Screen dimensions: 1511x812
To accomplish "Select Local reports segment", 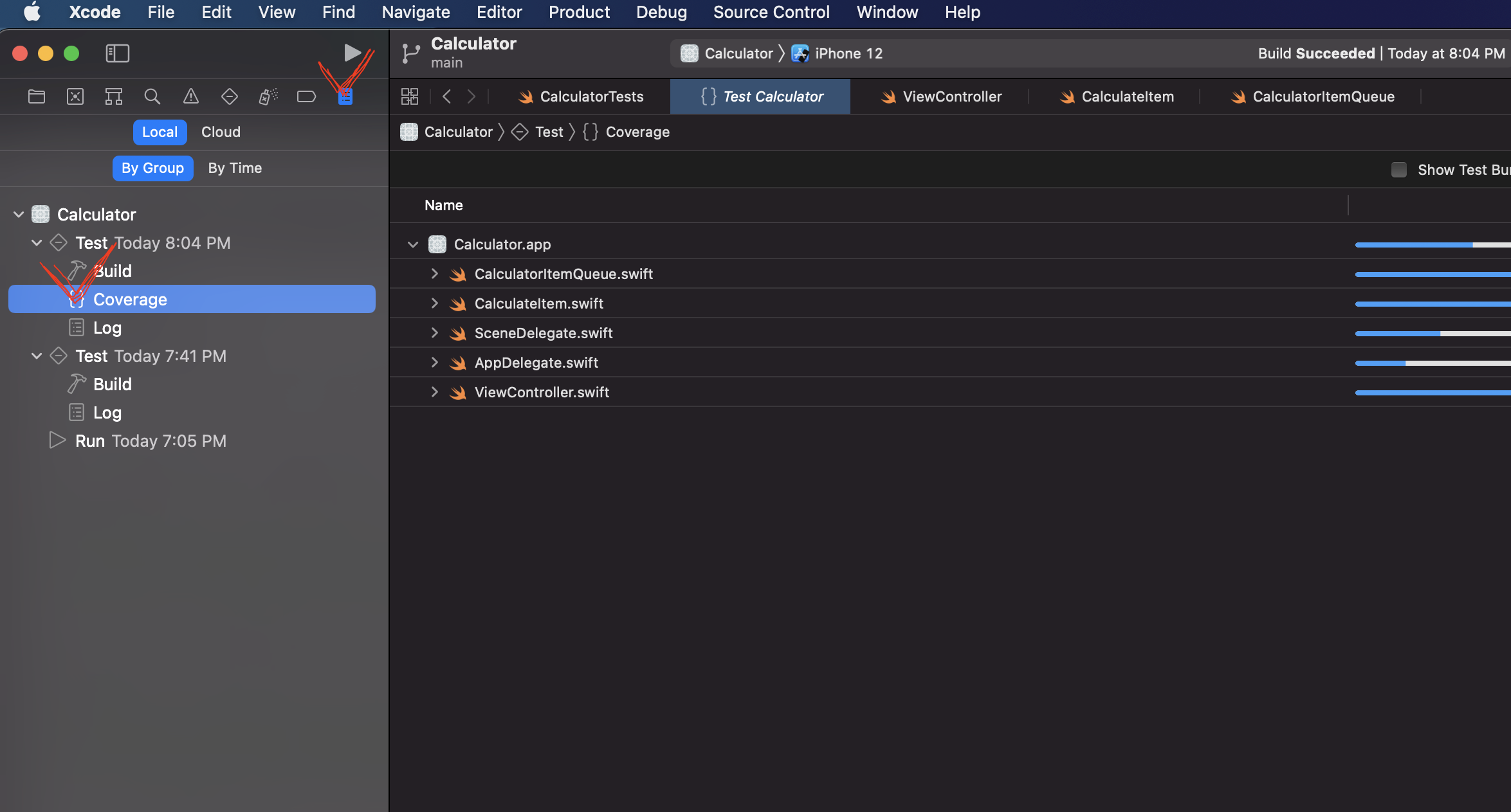I will (x=160, y=132).
